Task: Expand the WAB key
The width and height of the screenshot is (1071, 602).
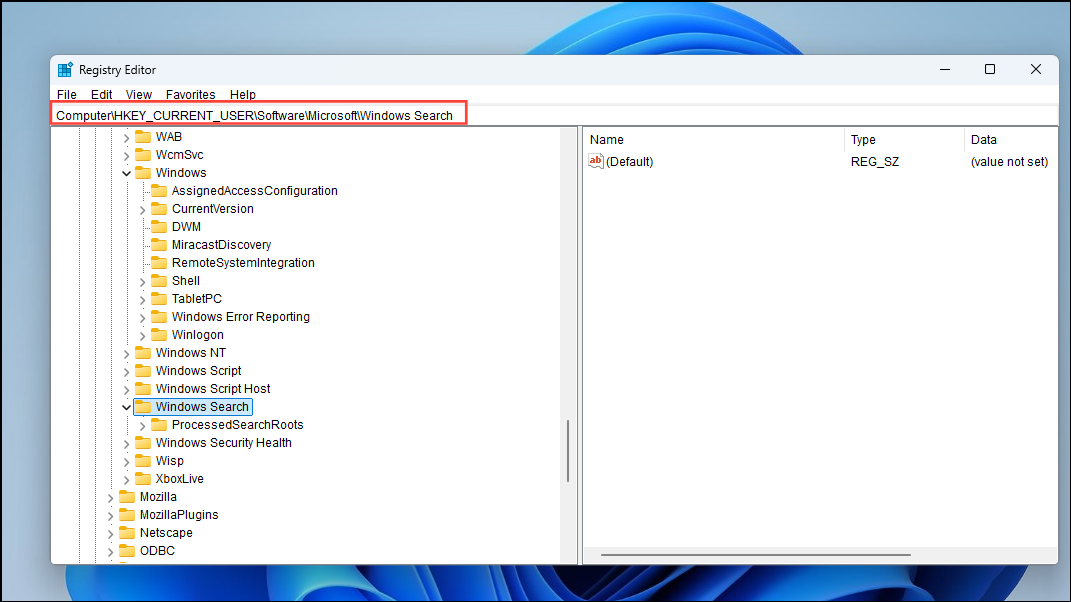Action: (x=126, y=138)
